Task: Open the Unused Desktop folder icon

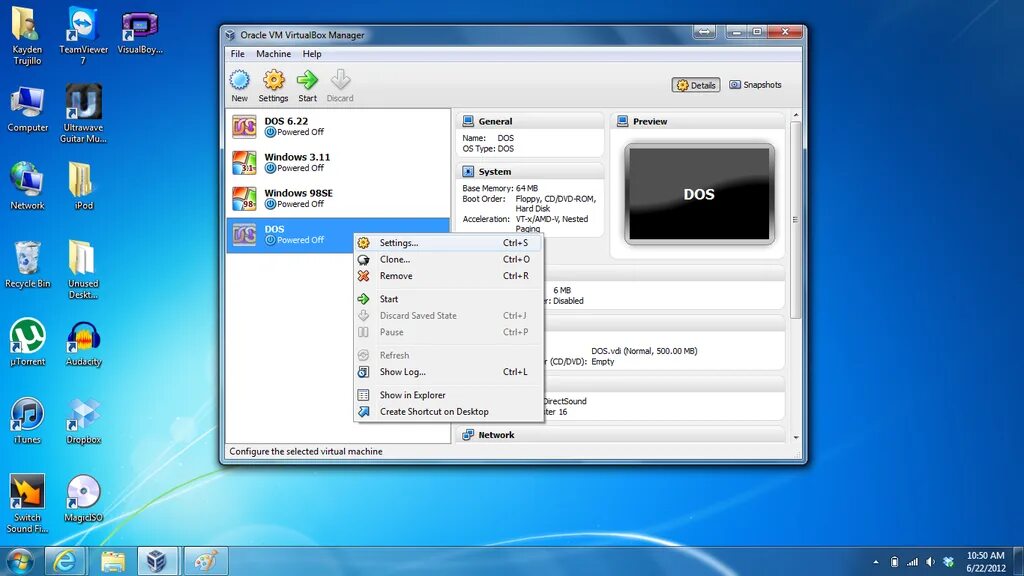Action: 83,270
